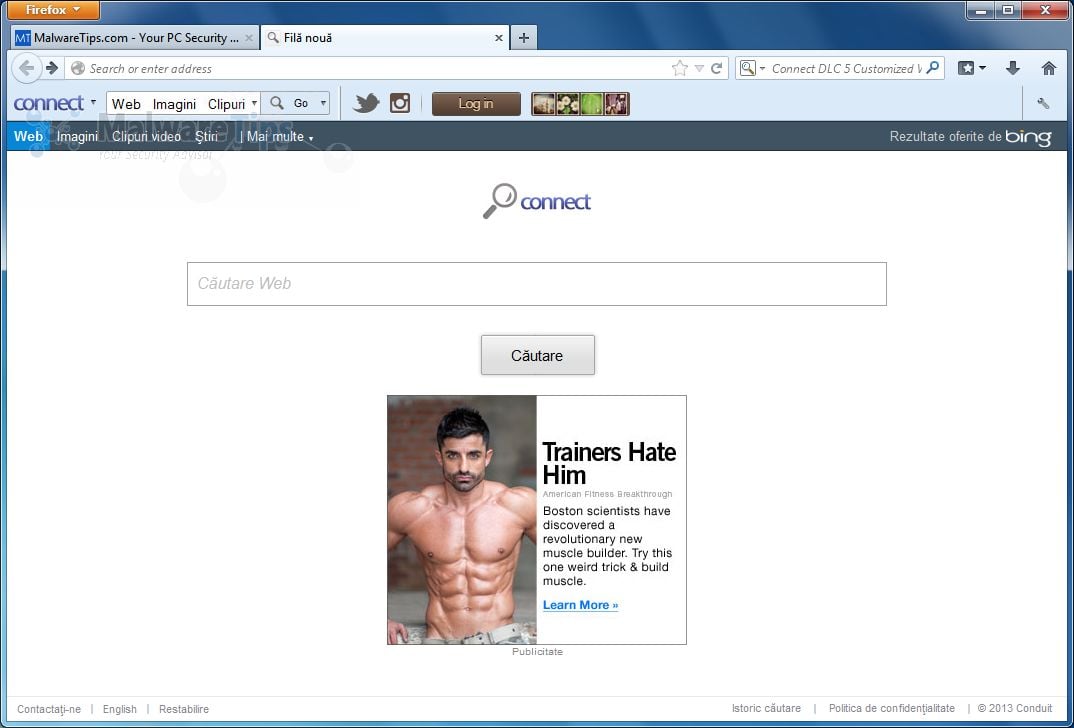Open the Firefox application menu
This screenshot has height=728, width=1074.
click(53, 10)
